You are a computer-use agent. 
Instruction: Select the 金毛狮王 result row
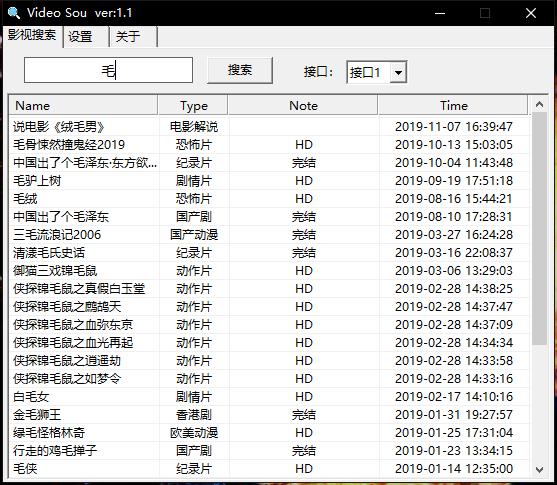(269, 415)
